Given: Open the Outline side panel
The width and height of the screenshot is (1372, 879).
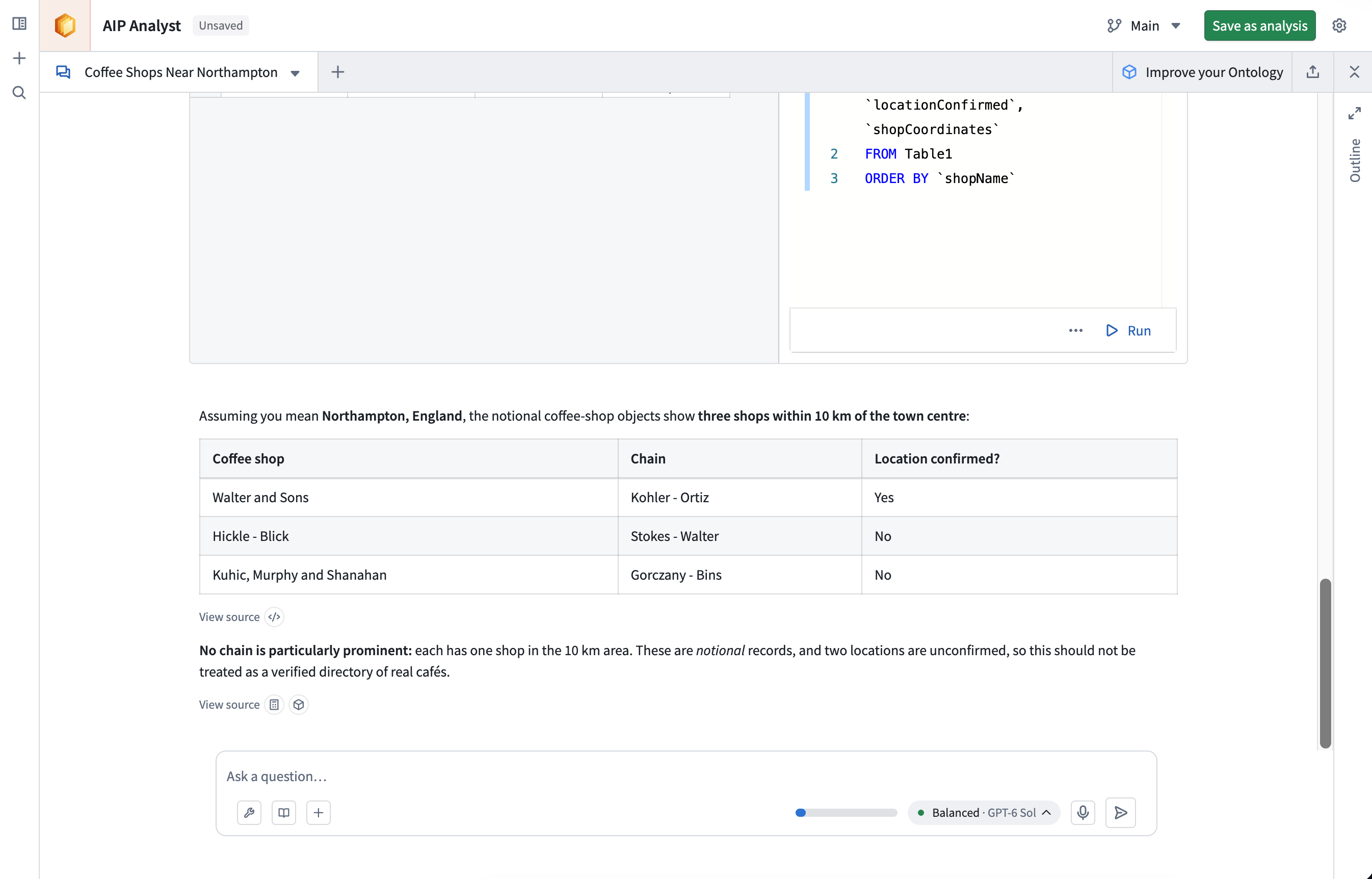Looking at the screenshot, I should pyautogui.click(x=1355, y=161).
